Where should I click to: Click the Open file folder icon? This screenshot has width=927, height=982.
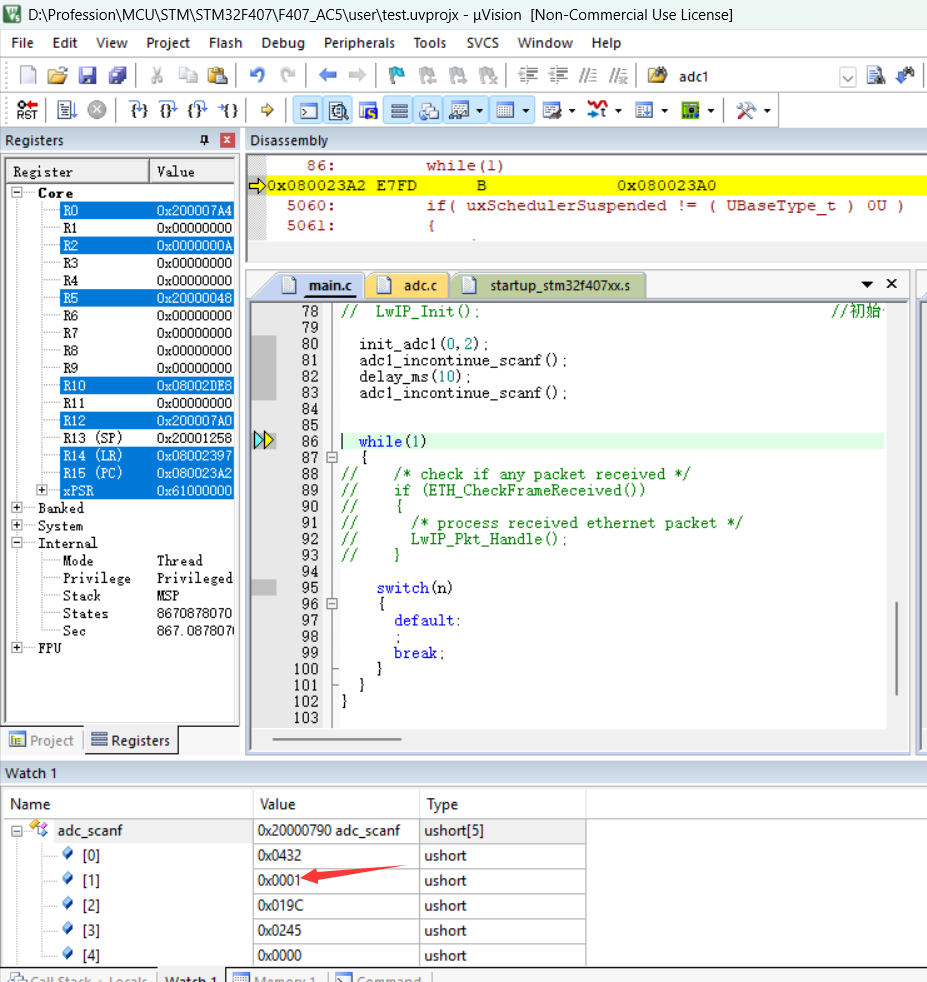tap(57, 76)
